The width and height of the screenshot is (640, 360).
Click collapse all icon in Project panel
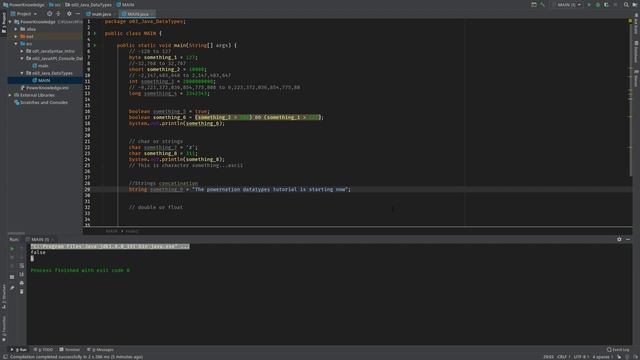point(59,13)
